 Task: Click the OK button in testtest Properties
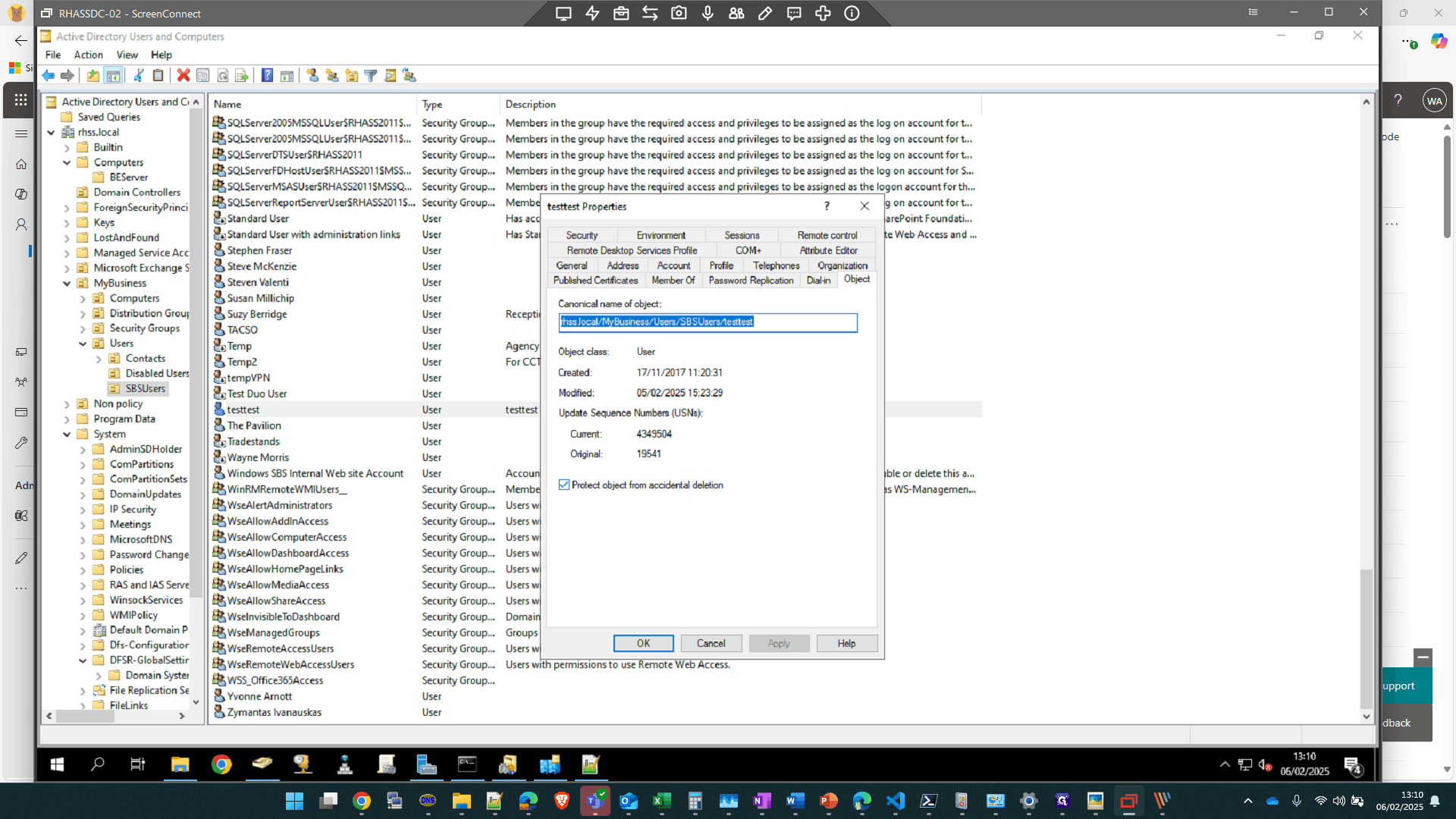coord(643,643)
